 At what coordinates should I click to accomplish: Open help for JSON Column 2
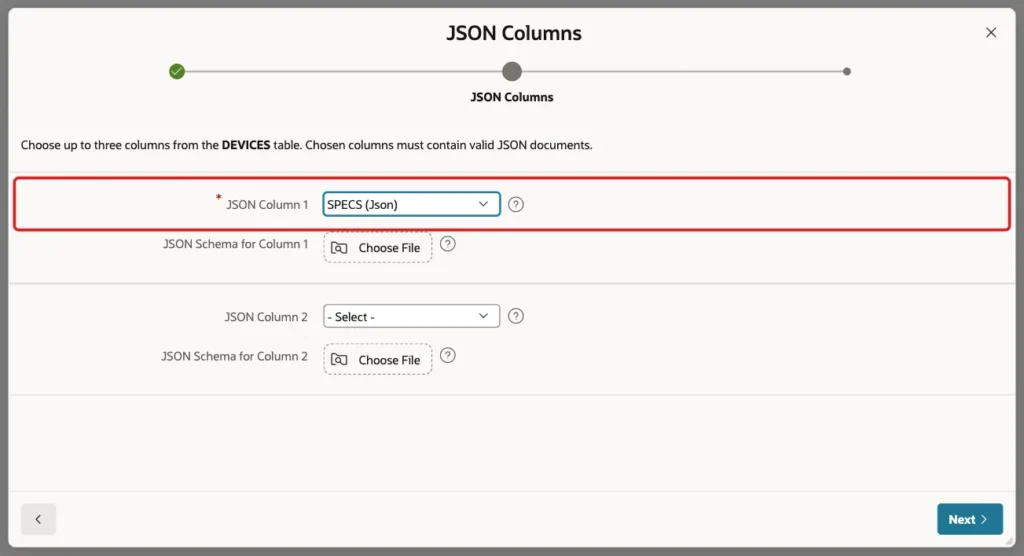(x=516, y=316)
